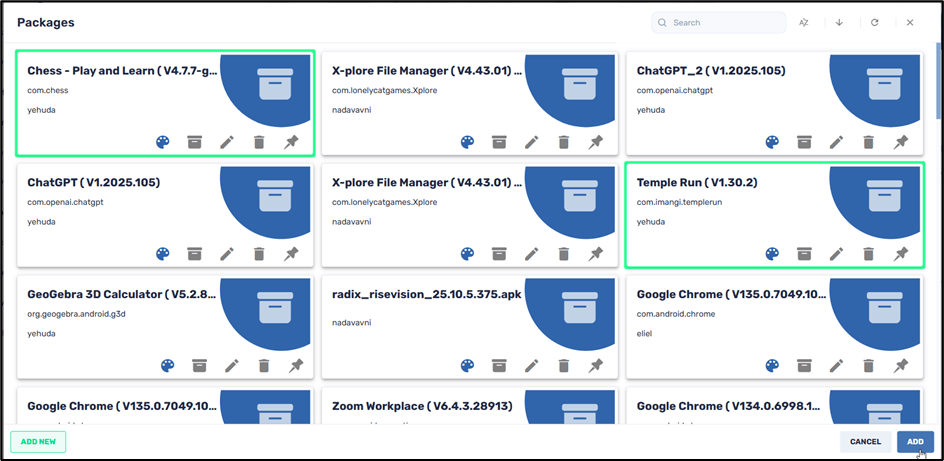Toggle alphabetical sort in the header
Screen dimensions: 944x461
pyautogui.click(x=804, y=22)
